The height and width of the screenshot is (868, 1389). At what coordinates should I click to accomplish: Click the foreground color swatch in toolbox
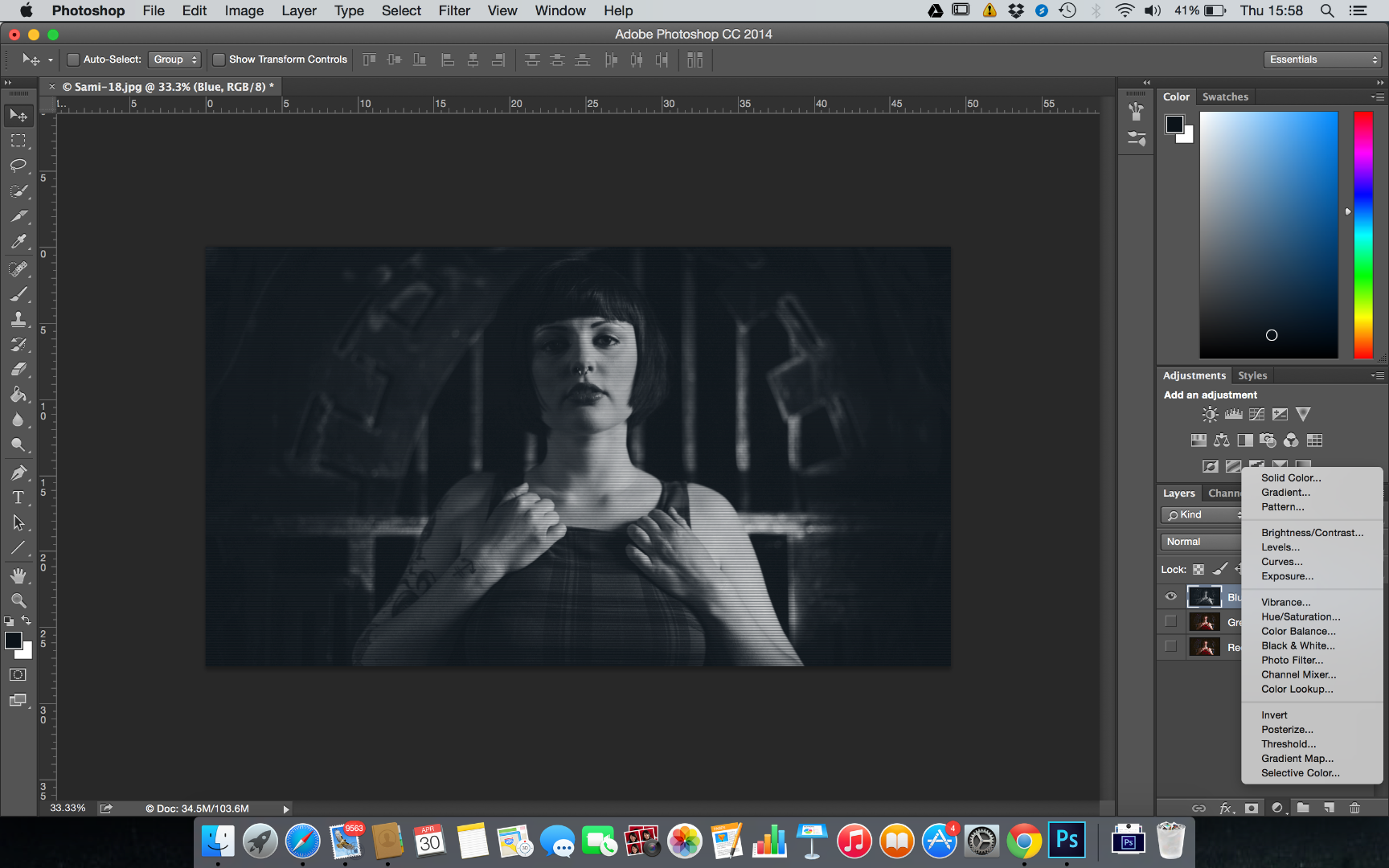(x=13, y=640)
